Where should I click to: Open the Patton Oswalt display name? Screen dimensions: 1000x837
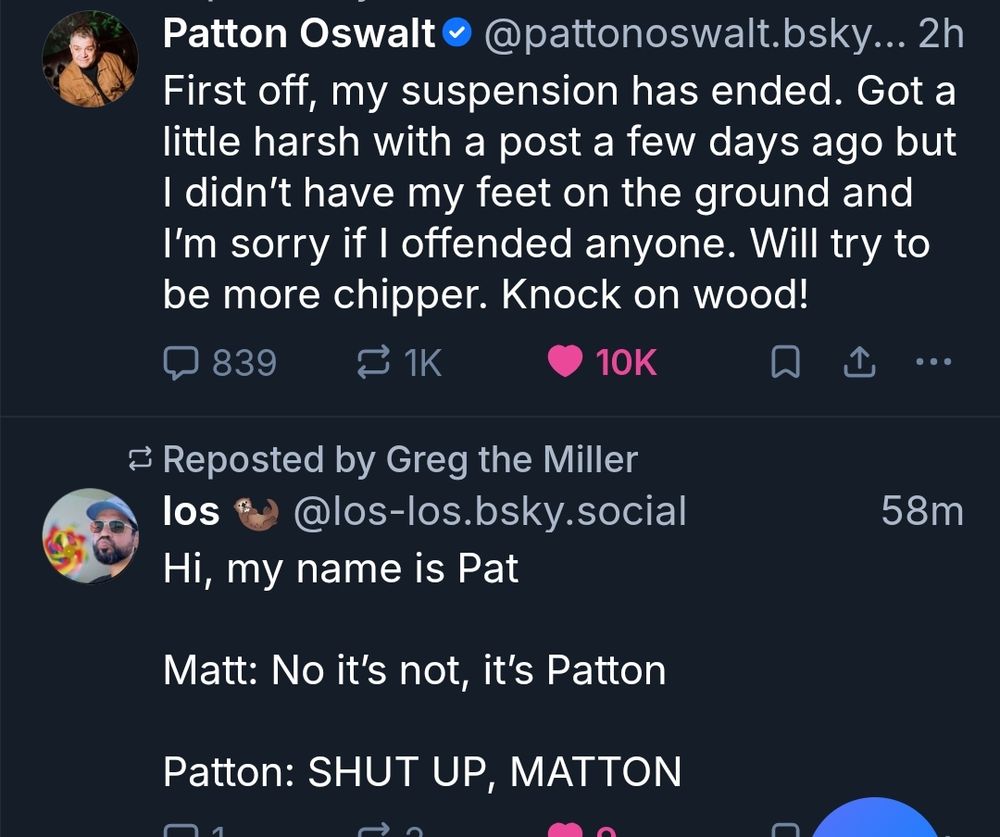tap(299, 35)
